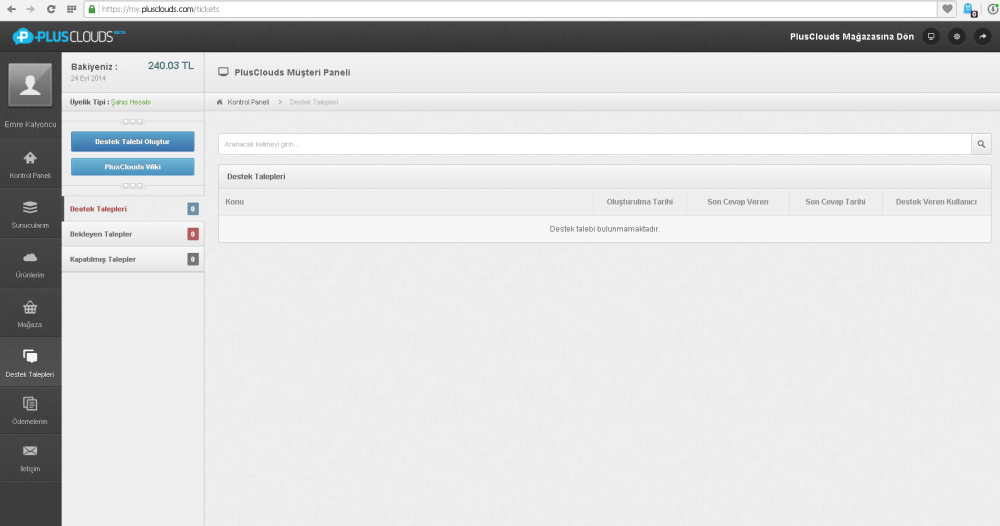Click PlusClouds Mağazasına Dön link
The width and height of the screenshot is (1000, 526).
click(851, 36)
